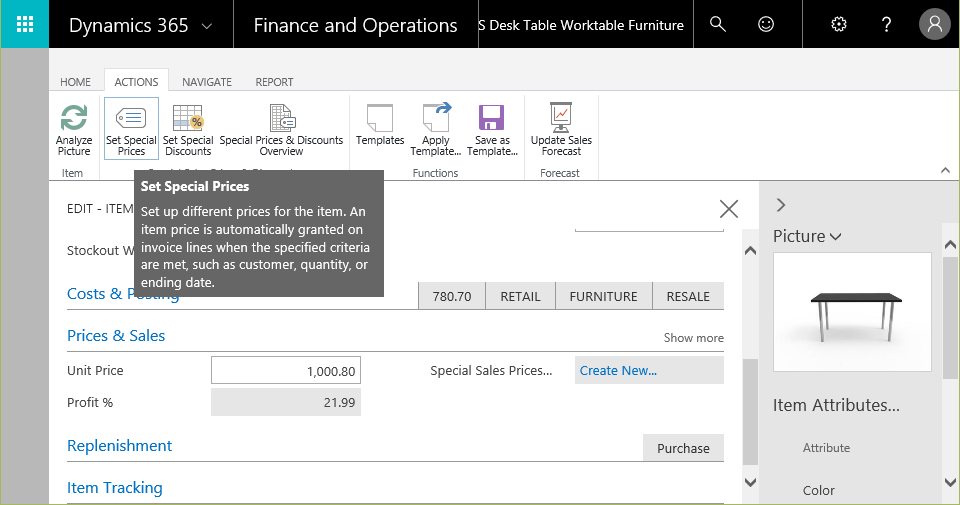
Task: Click Show more in Prices & Sales
Action: pyautogui.click(x=693, y=338)
